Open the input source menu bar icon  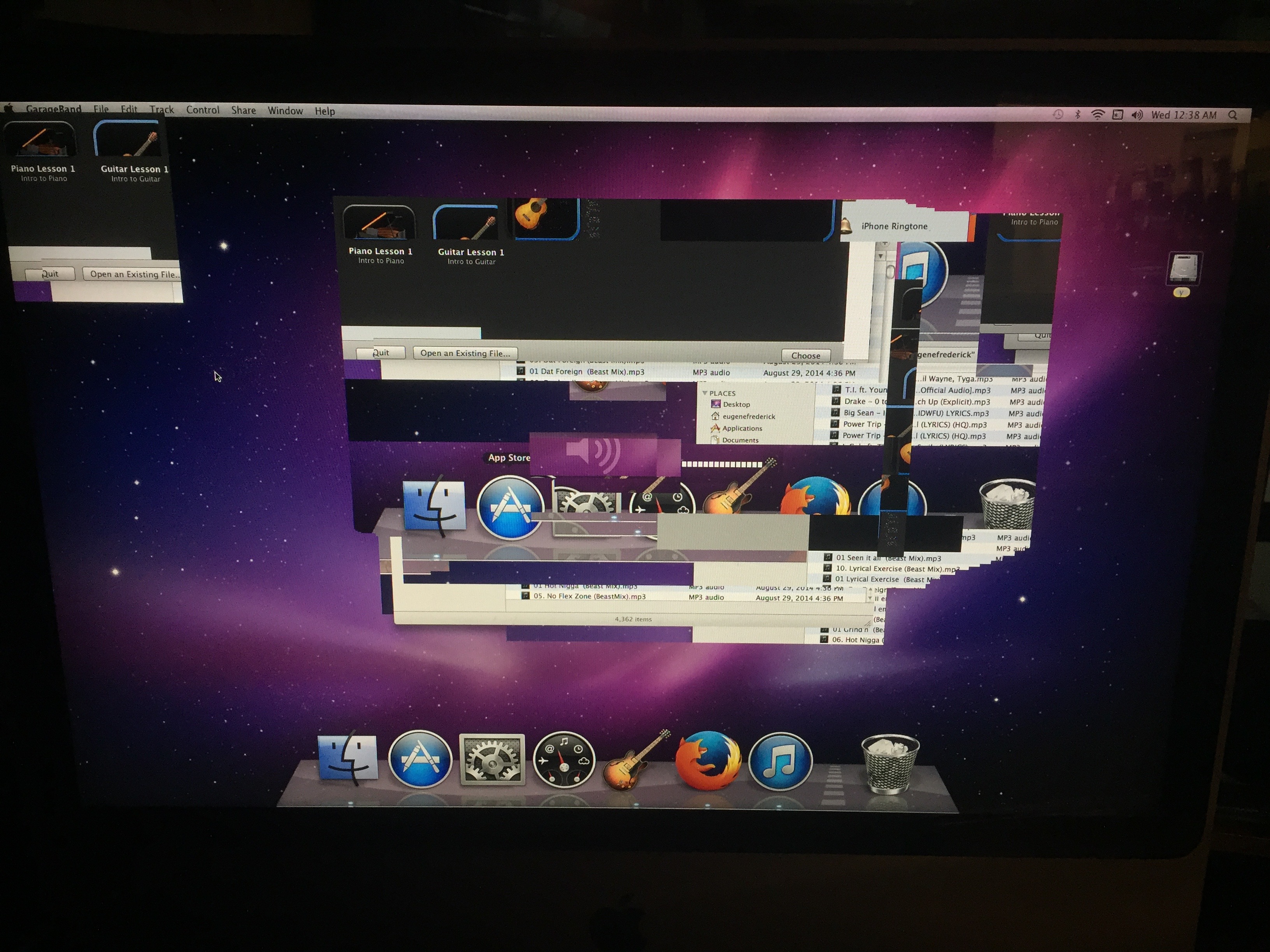[1117, 115]
